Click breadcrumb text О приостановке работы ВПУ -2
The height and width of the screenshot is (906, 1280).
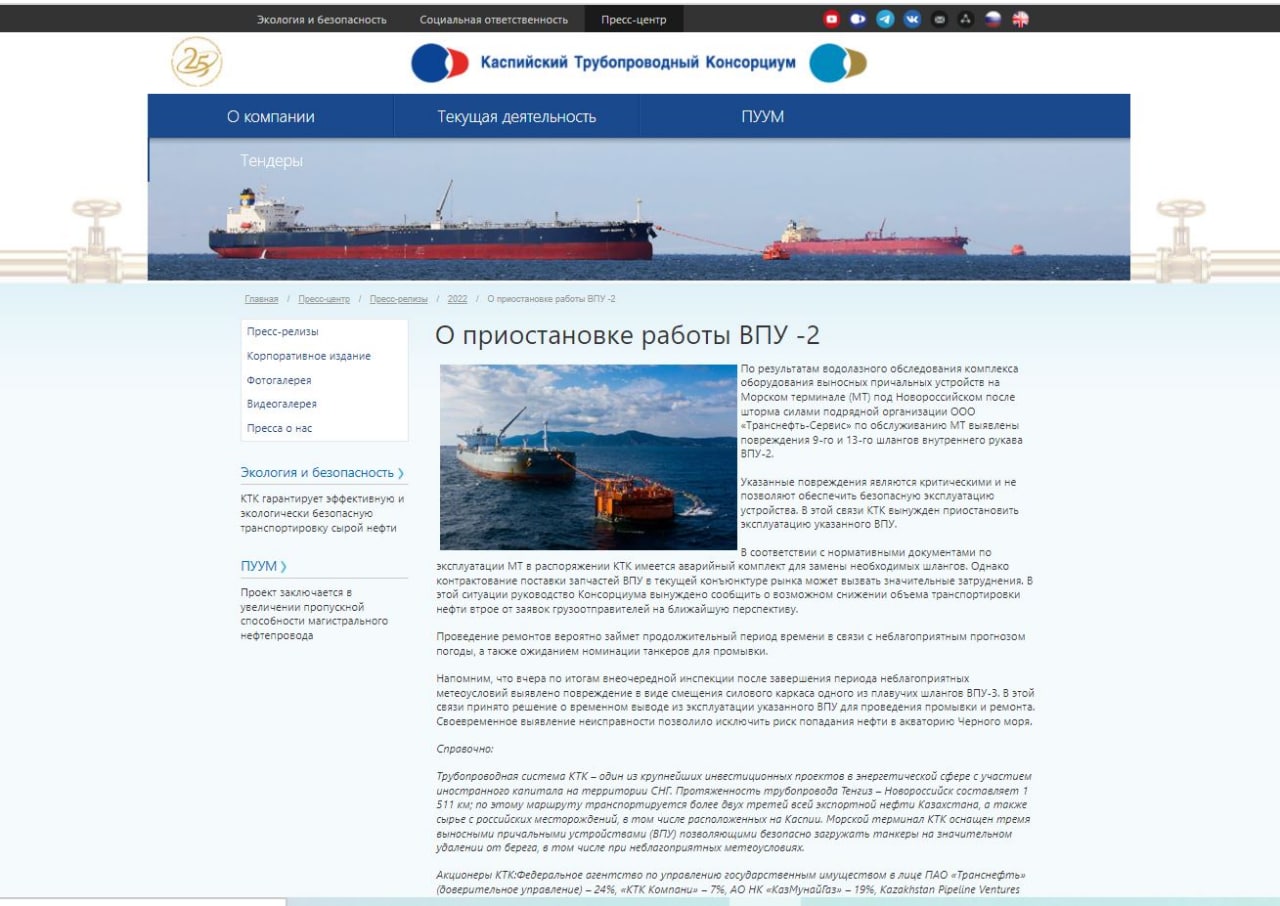[551, 299]
